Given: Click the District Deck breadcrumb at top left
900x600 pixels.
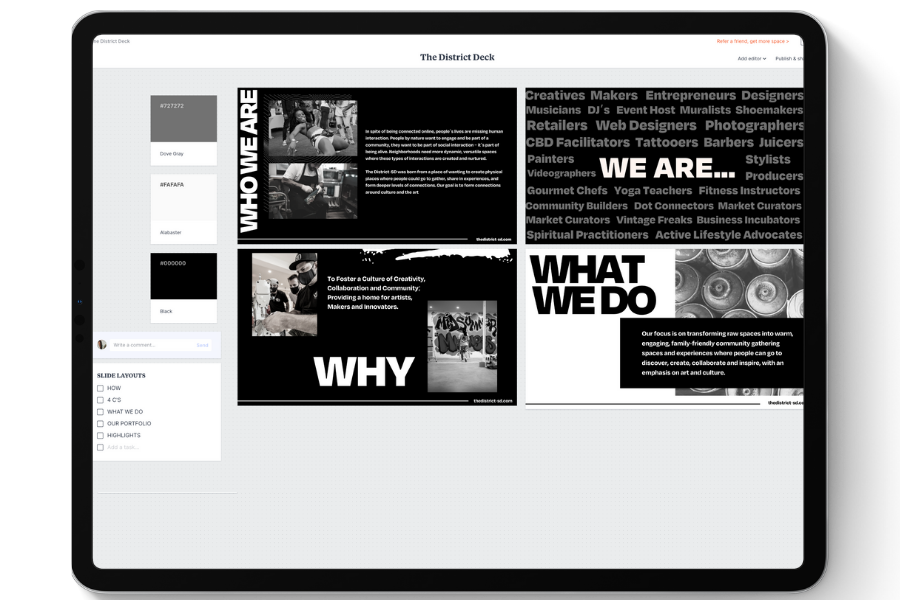Looking at the screenshot, I should 112,41.
